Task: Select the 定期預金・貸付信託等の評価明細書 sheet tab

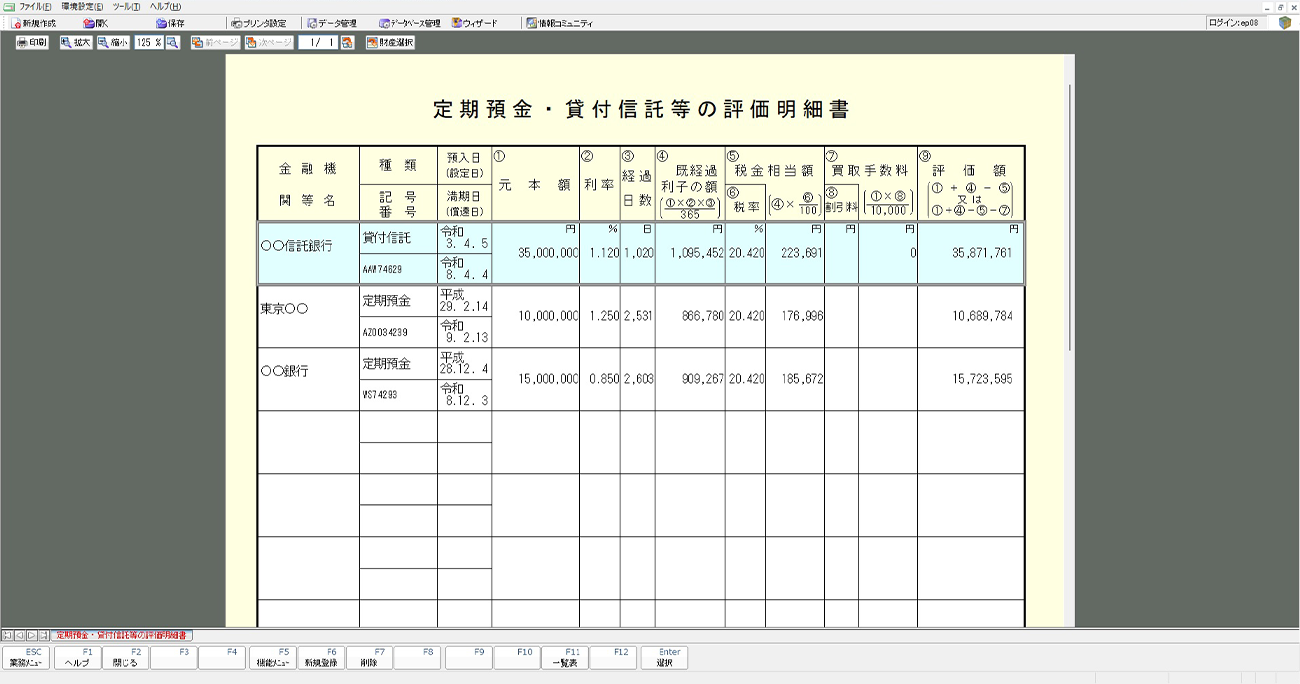Action: 121,635
